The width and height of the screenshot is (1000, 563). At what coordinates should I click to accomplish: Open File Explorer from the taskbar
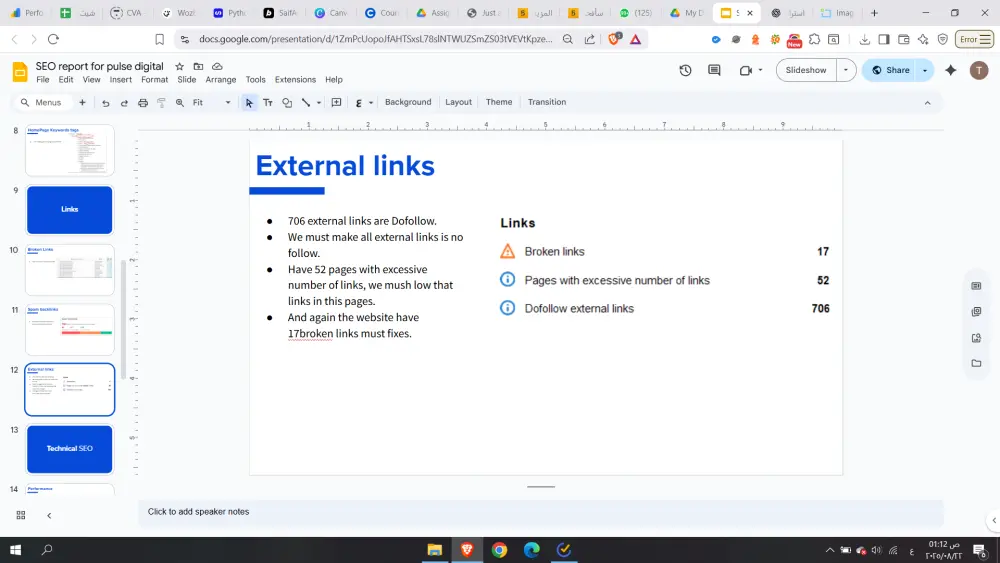(x=434, y=550)
